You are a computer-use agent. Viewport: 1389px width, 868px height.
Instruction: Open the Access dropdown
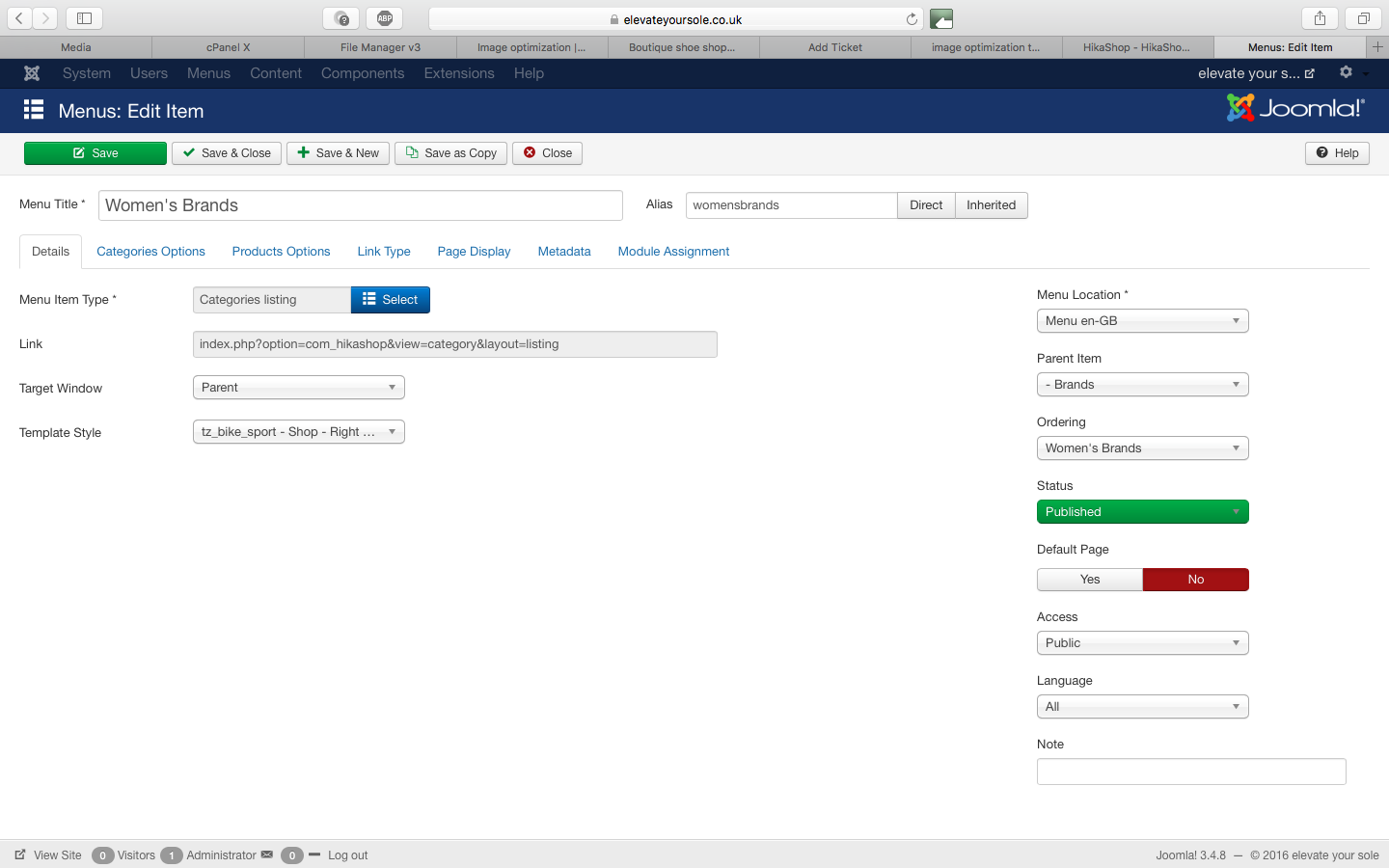coord(1143,643)
